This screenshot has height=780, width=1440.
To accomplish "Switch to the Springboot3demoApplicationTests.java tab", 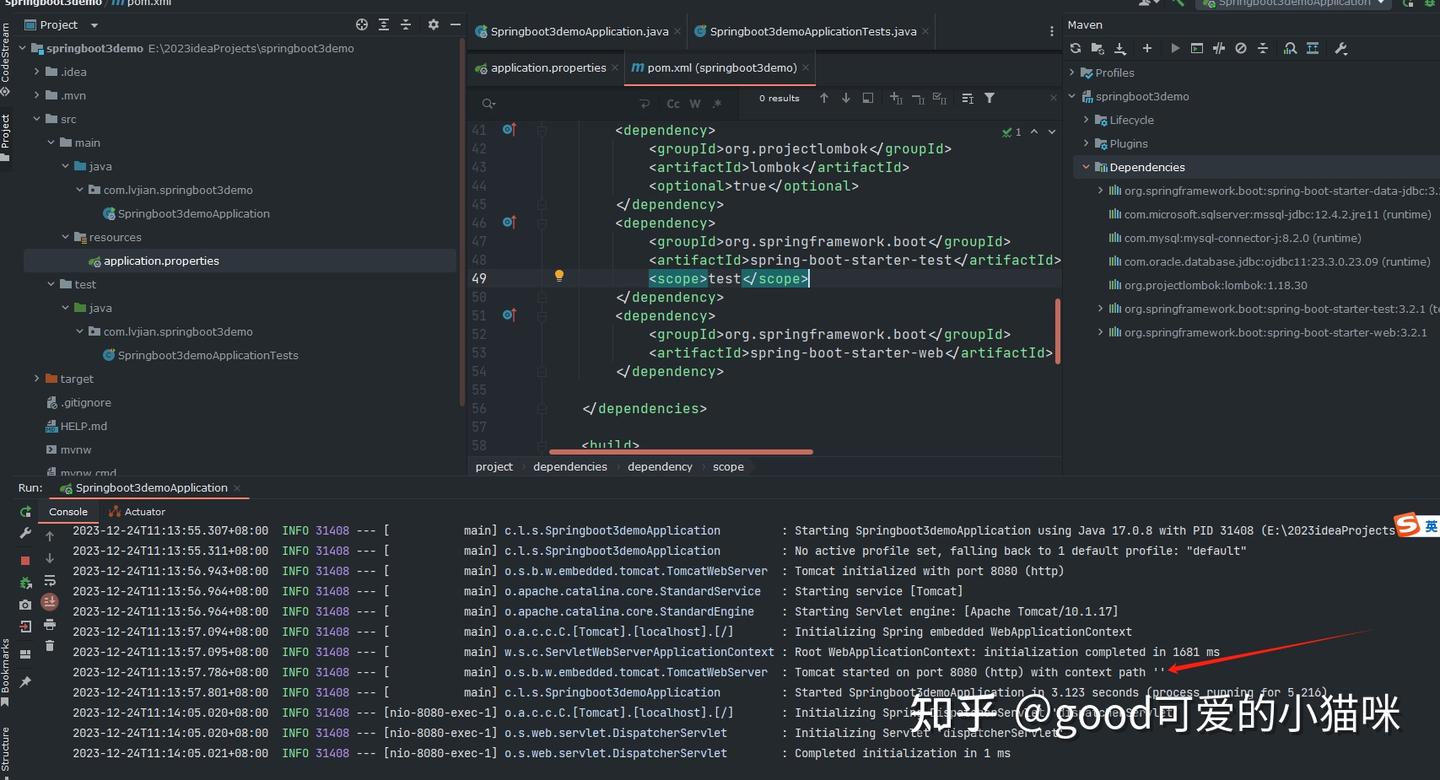I will coord(810,31).
